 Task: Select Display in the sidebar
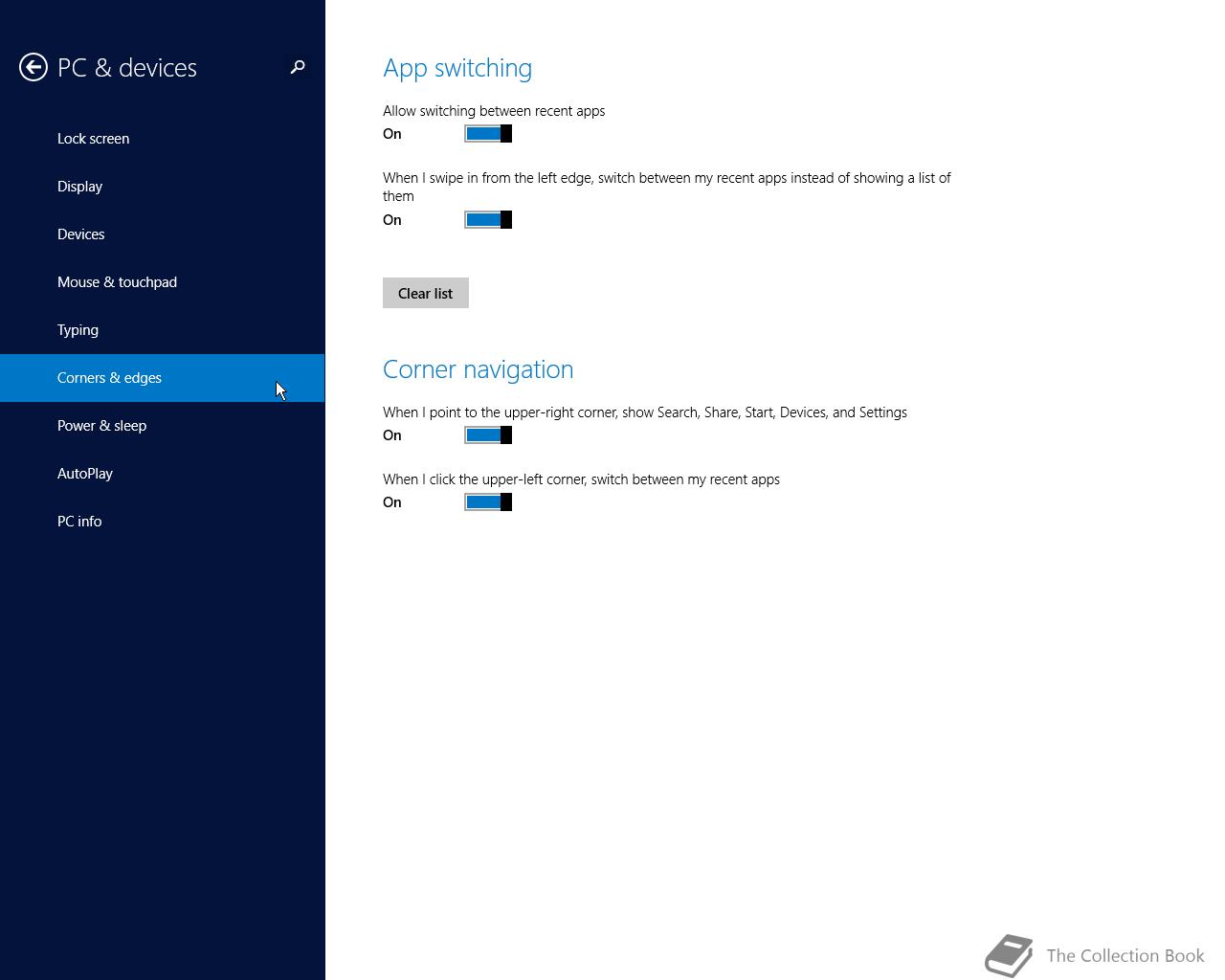[x=163, y=187]
